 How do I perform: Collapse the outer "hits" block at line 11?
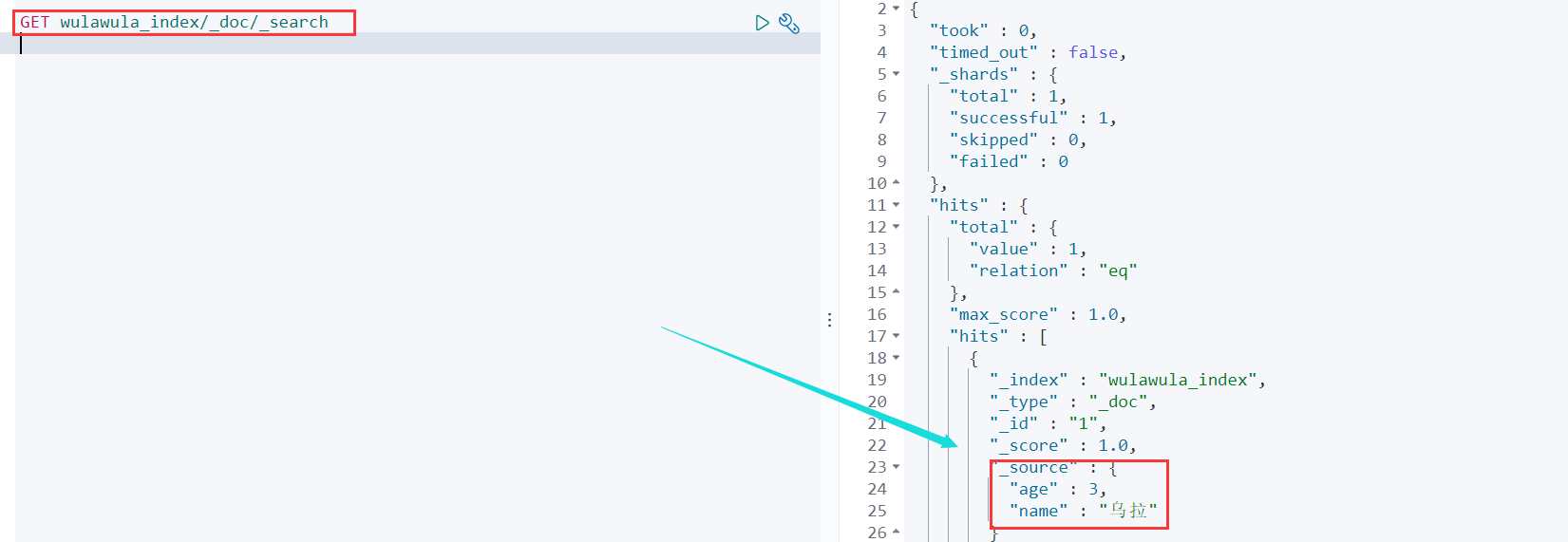coord(896,205)
